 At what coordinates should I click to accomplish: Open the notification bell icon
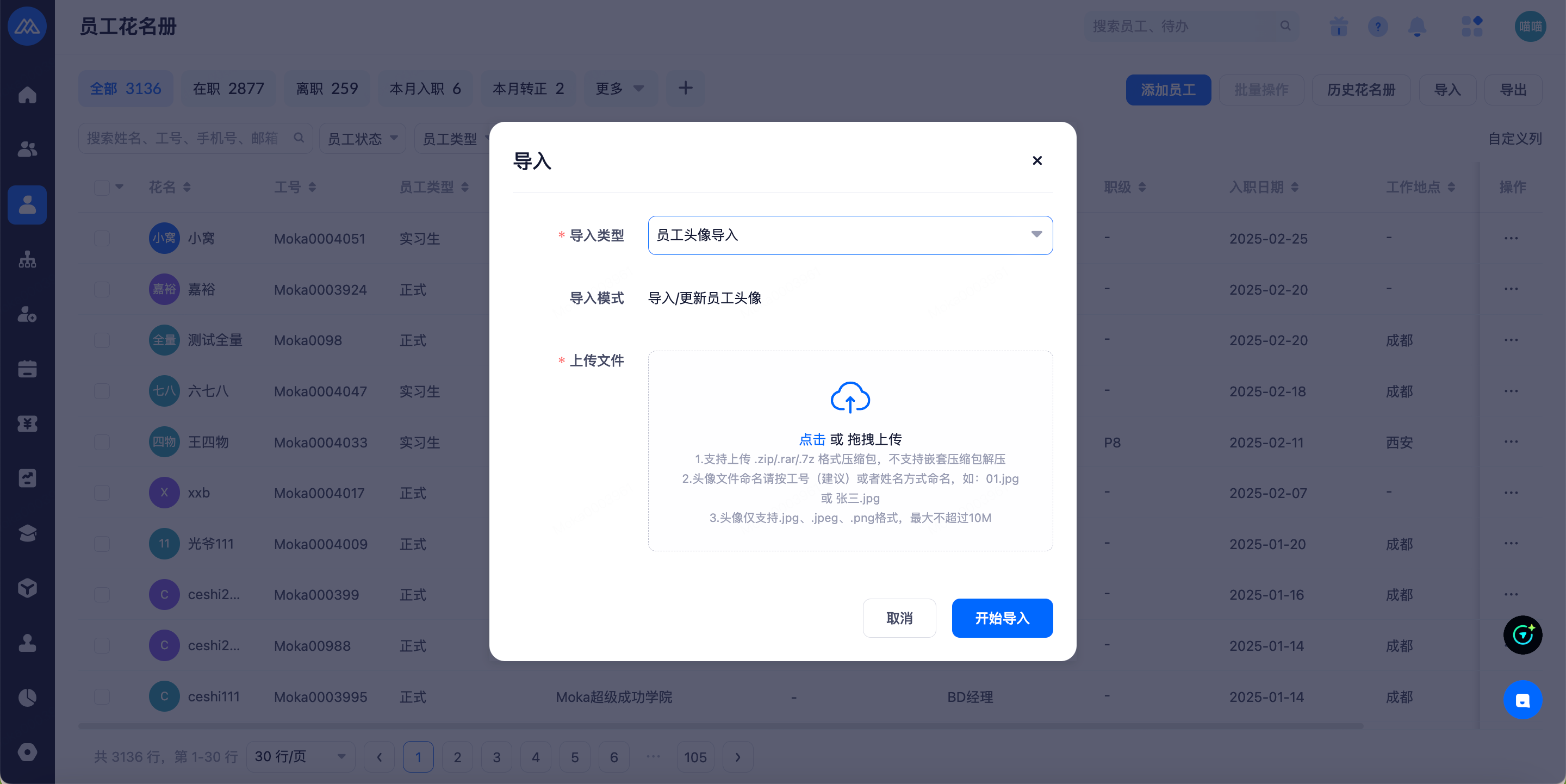click(1417, 26)
